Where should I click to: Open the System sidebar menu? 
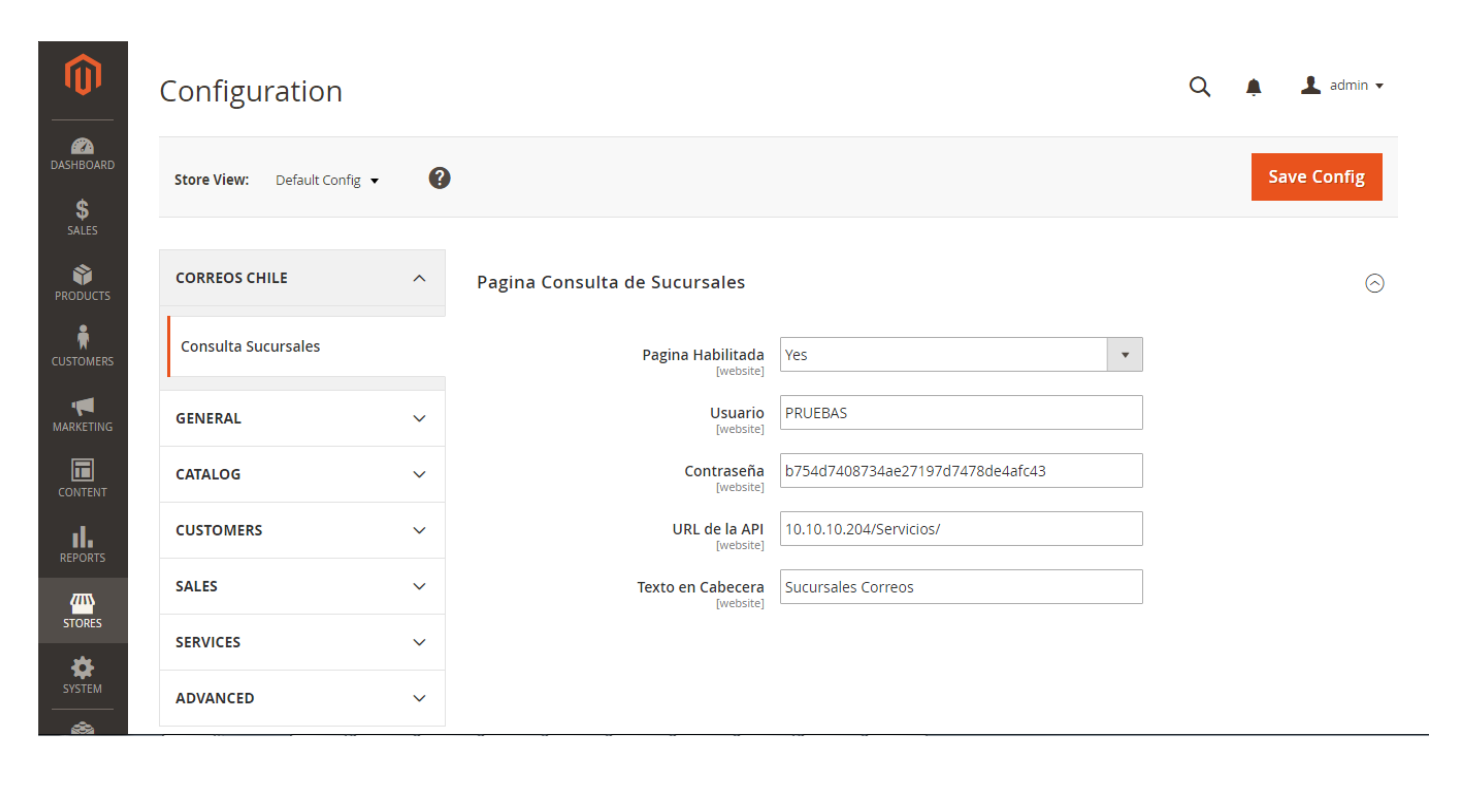tap(83, 676)
